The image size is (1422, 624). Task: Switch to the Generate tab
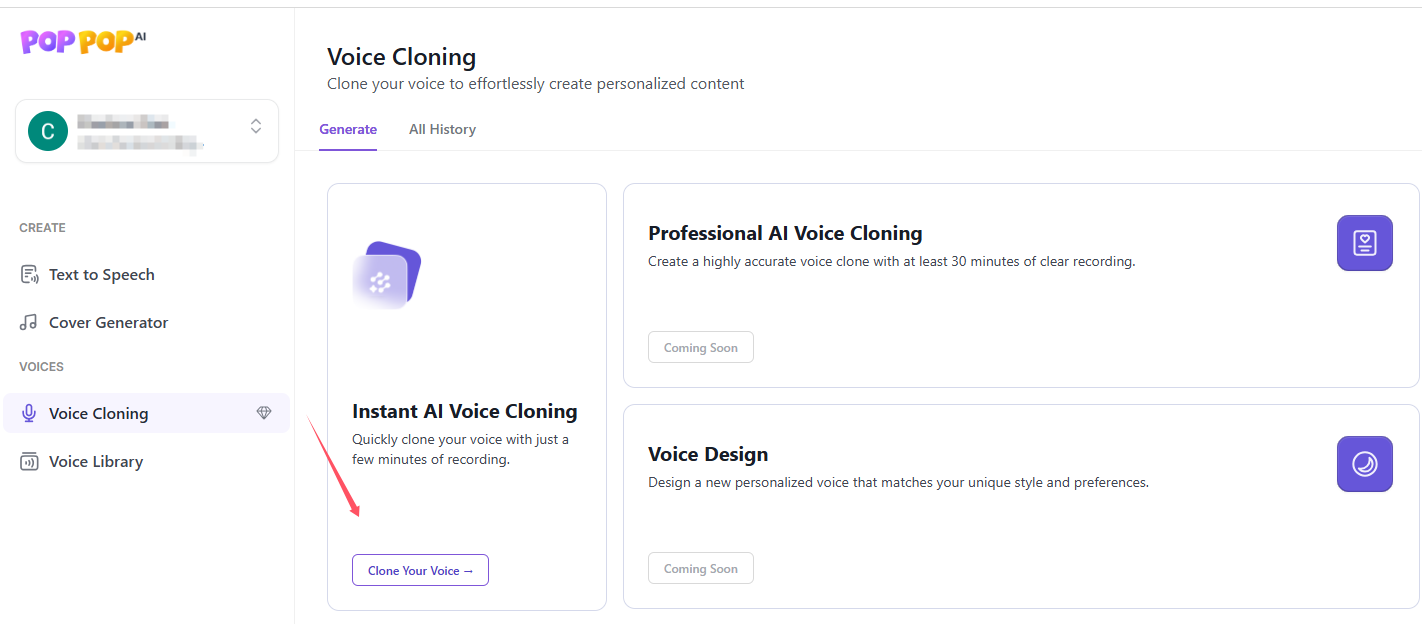348,130
